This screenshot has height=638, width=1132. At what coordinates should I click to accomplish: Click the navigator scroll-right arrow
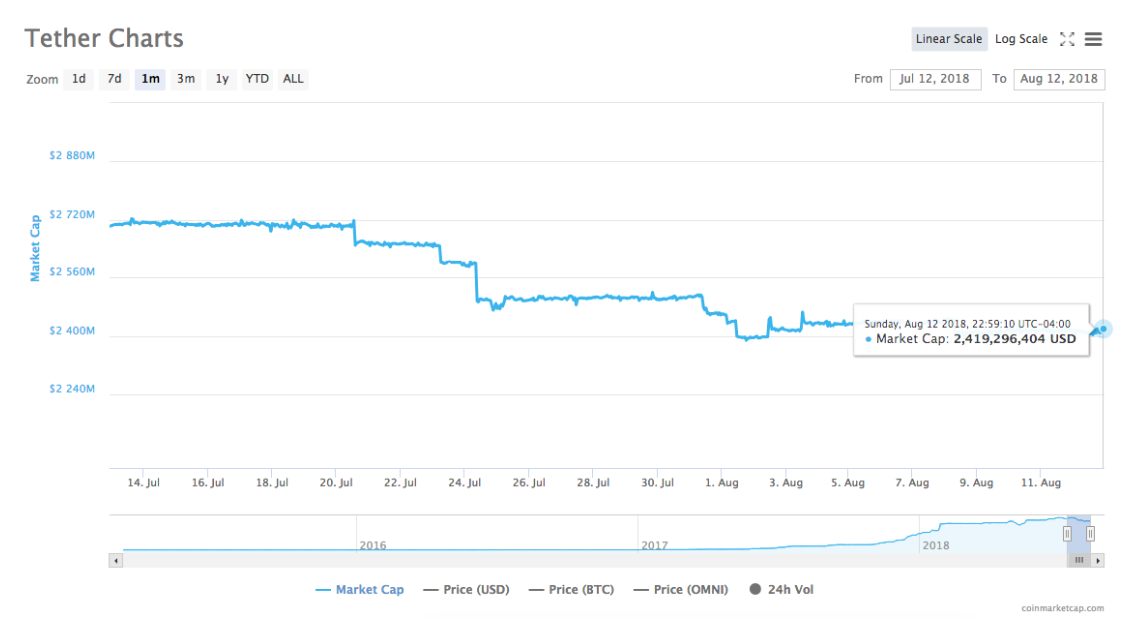pos(1098,561)
